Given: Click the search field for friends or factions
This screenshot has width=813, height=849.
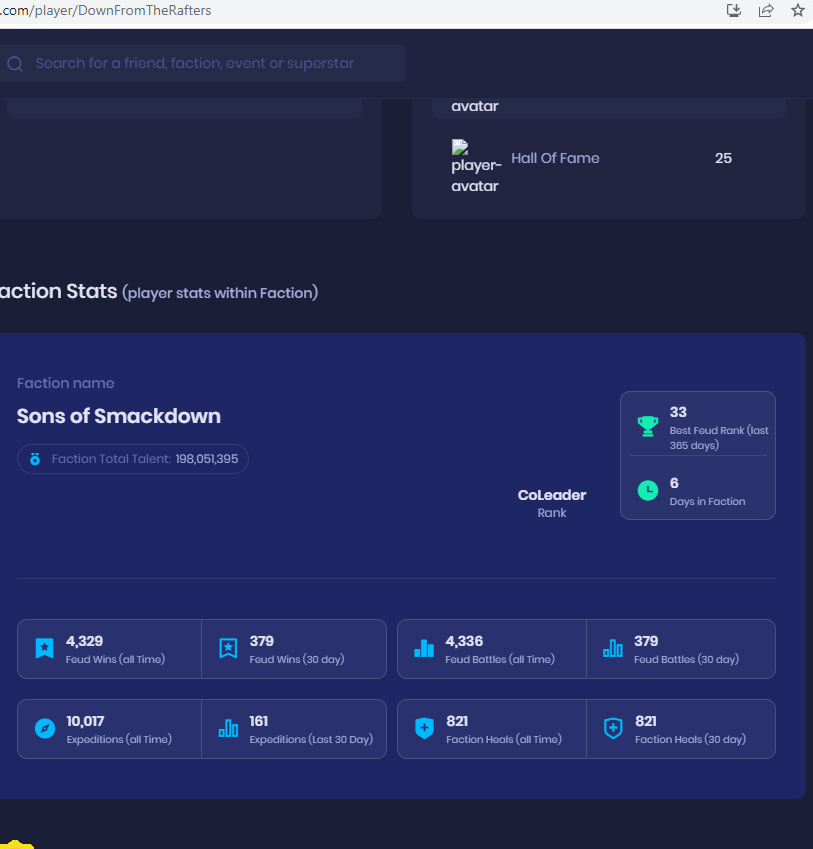Looking at the screenshot, I should [202, 63].
